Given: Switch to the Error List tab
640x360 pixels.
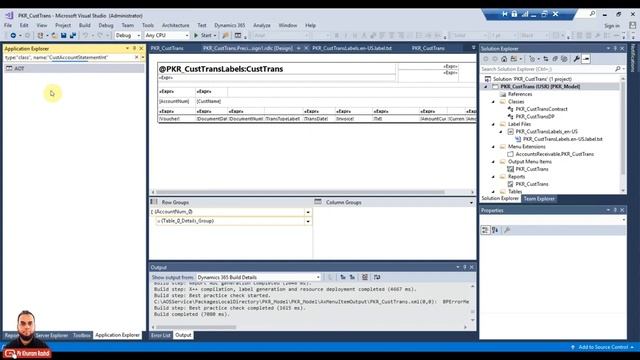Looking at the screenshot, I should [161, 335].
